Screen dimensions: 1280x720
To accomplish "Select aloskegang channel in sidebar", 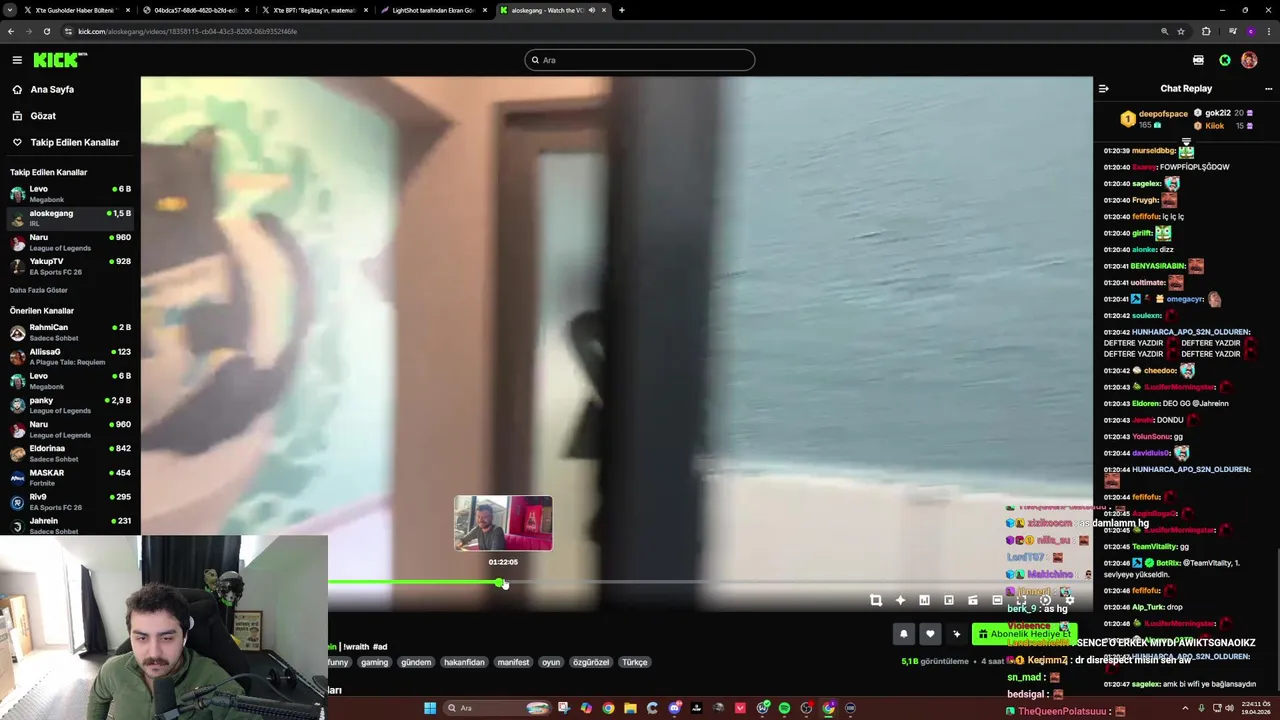I will coord(70,217).
